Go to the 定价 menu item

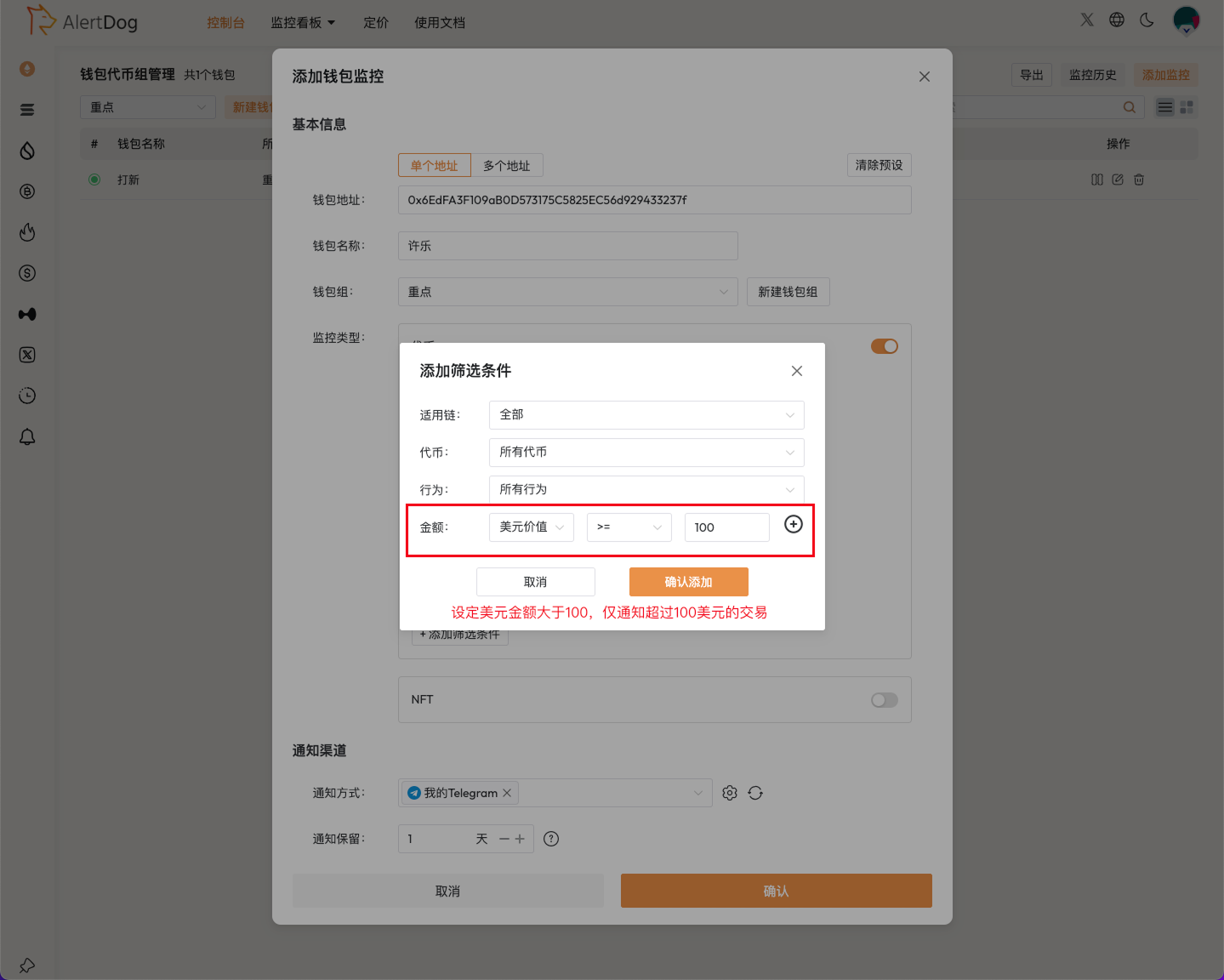coord(376,23)
